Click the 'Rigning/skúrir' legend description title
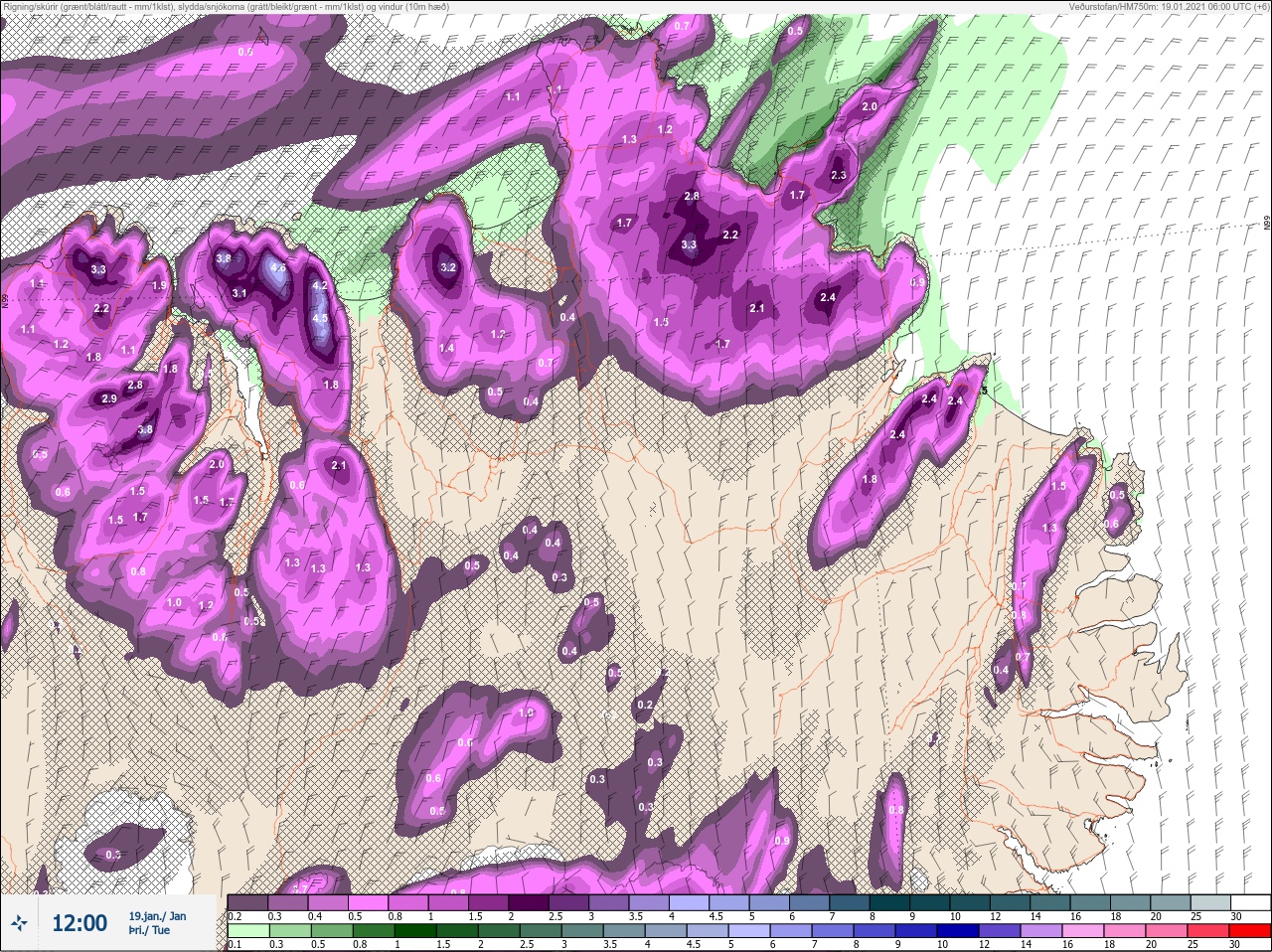1272x952 pixels. click(234, 6)
